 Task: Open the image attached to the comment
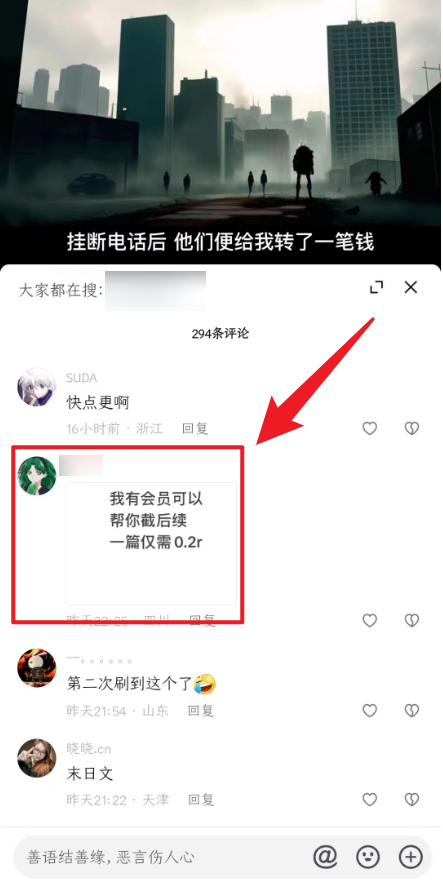click(x=151, y=543)
